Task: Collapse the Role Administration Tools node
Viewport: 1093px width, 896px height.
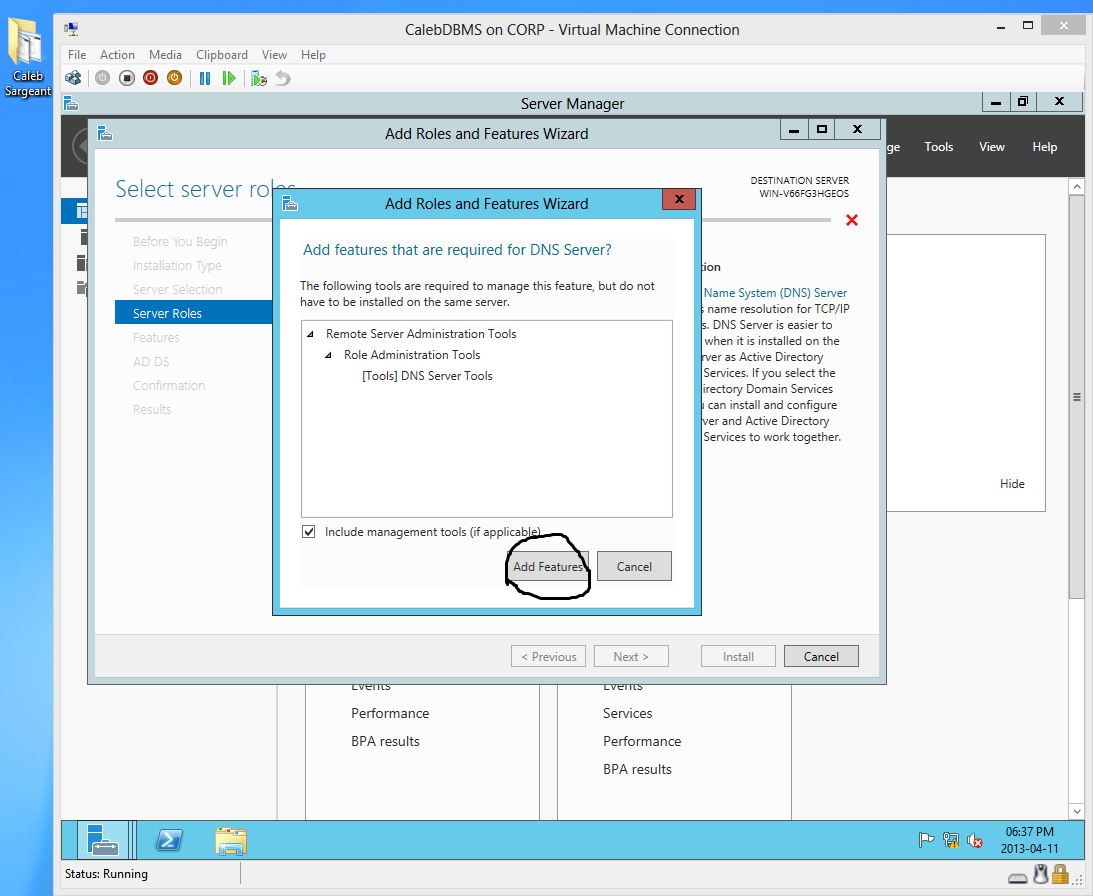Action: [328, 355]
